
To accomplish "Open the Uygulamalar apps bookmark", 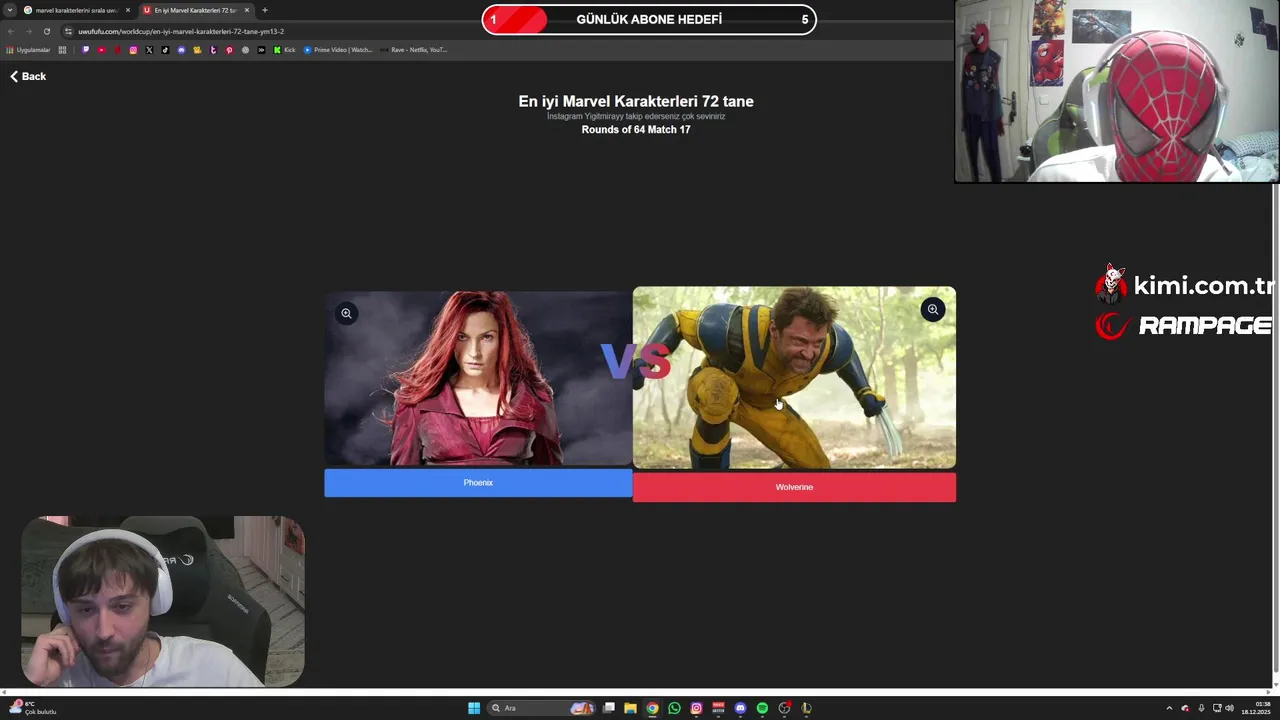I will [x=28, y=50].
